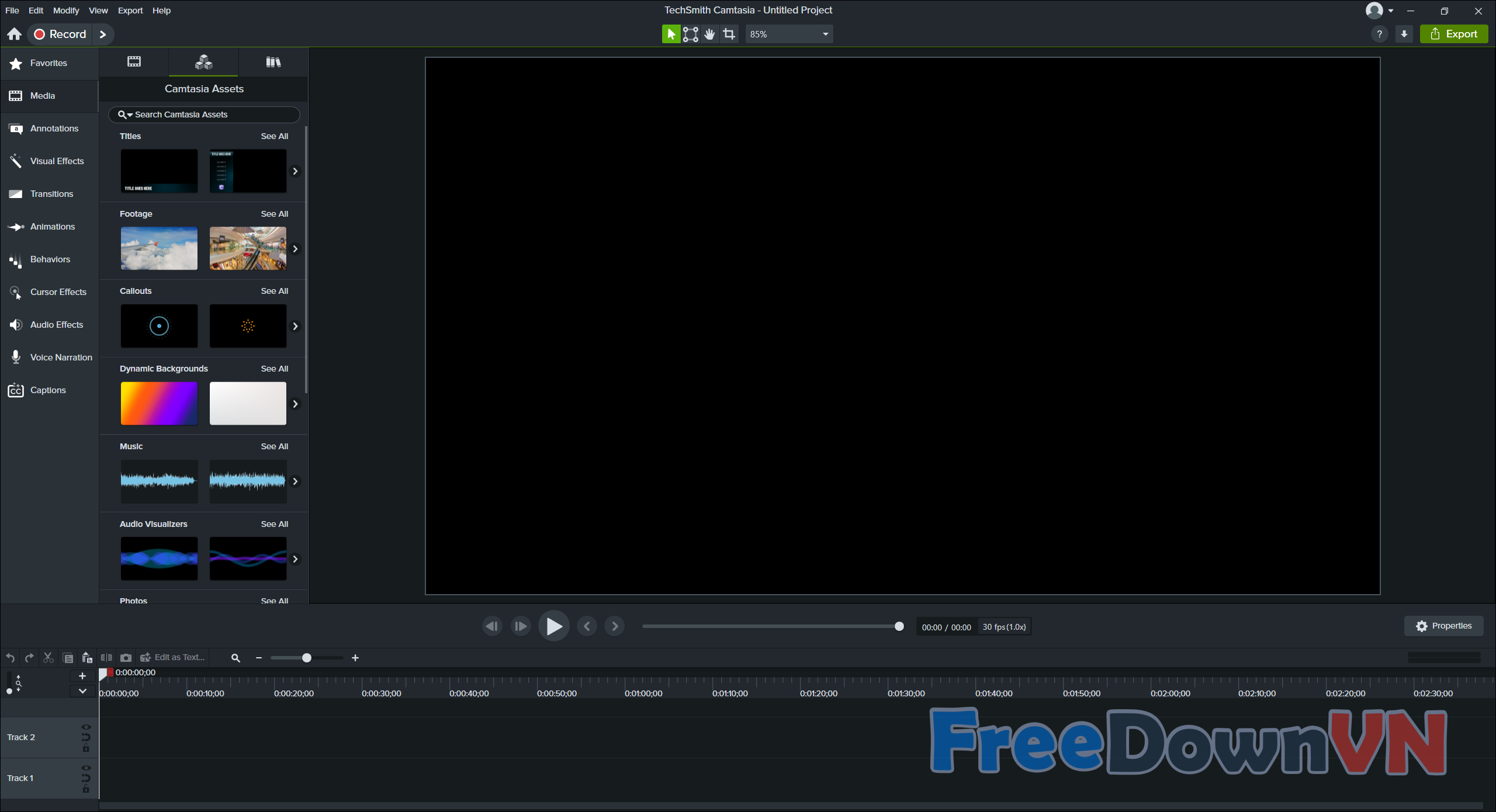1496x812 pixels.
Task: Click the Split clip icon
Action: [x=106, y=658]
